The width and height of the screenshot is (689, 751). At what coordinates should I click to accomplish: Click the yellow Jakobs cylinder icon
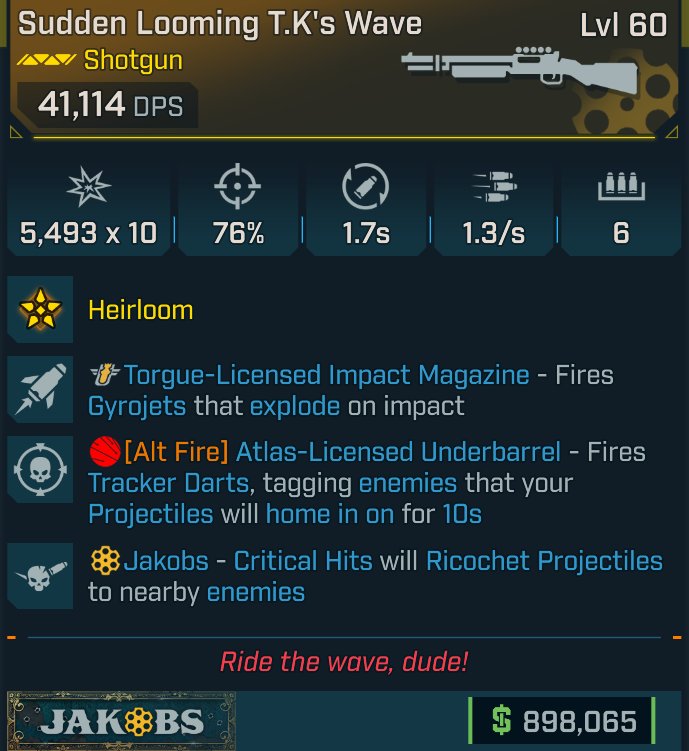coord(105,560)
